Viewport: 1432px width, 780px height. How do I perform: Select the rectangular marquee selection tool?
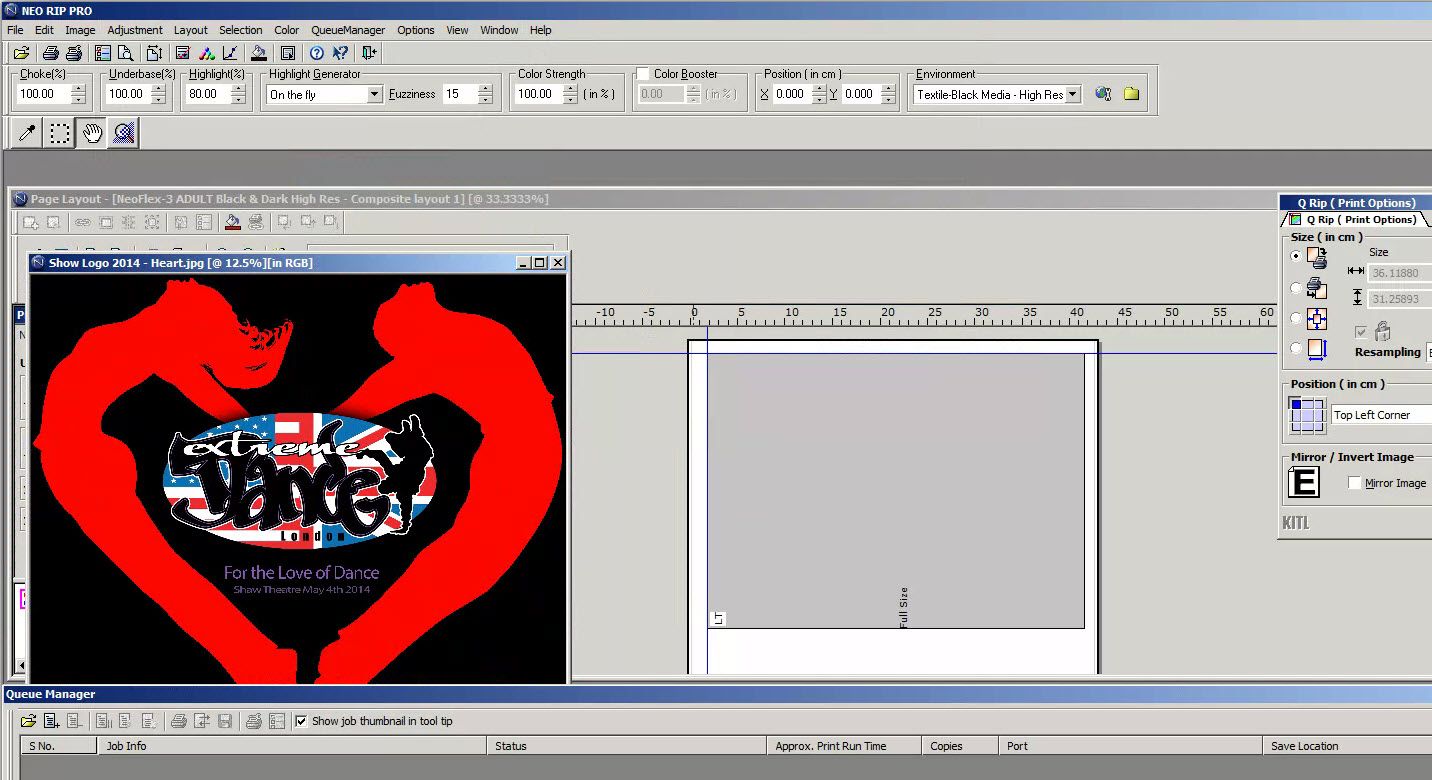click(60, 133)
